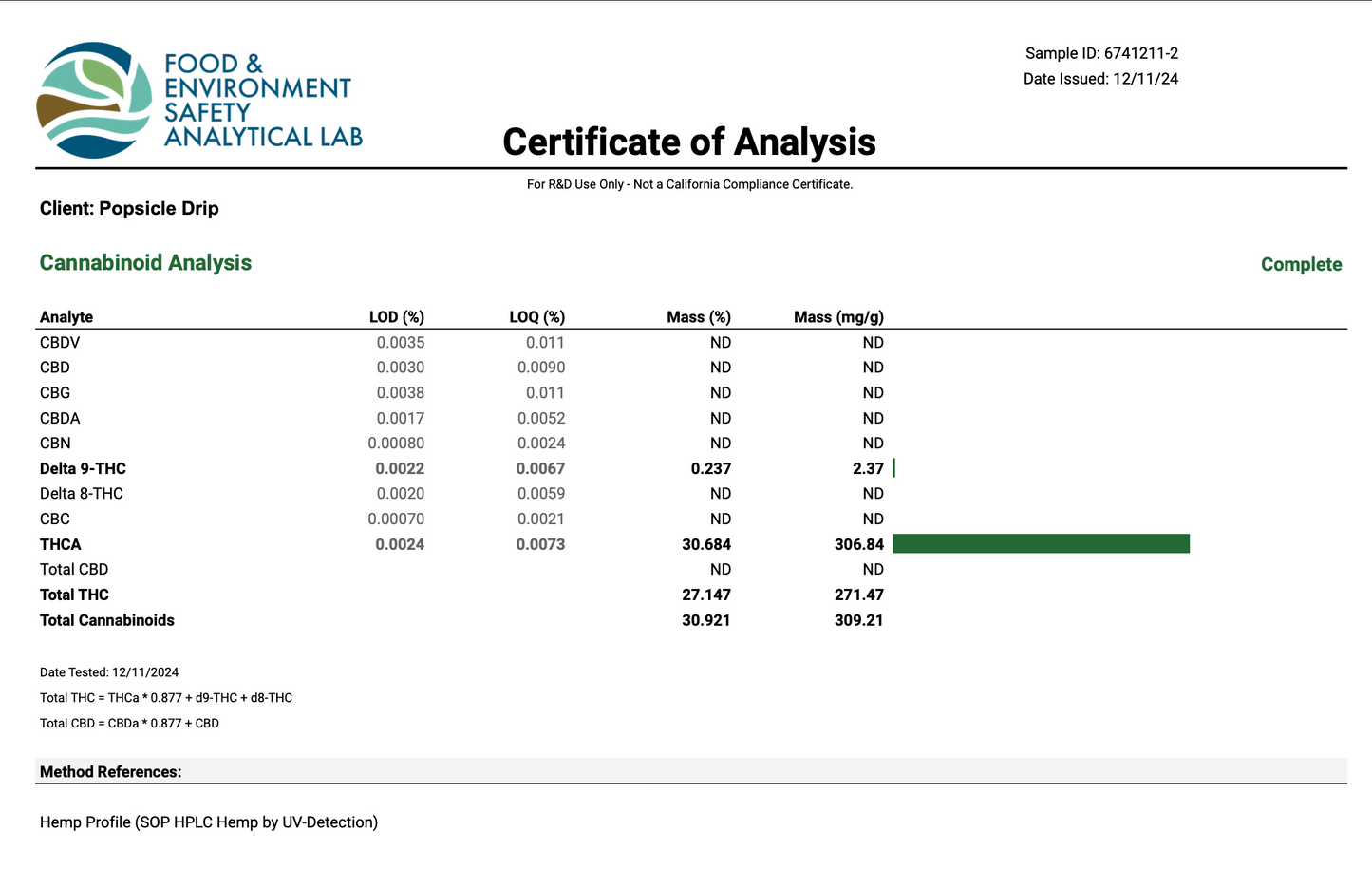
Task: Click the Cannabinoid Analysis section heading
Action: point(145,263)
